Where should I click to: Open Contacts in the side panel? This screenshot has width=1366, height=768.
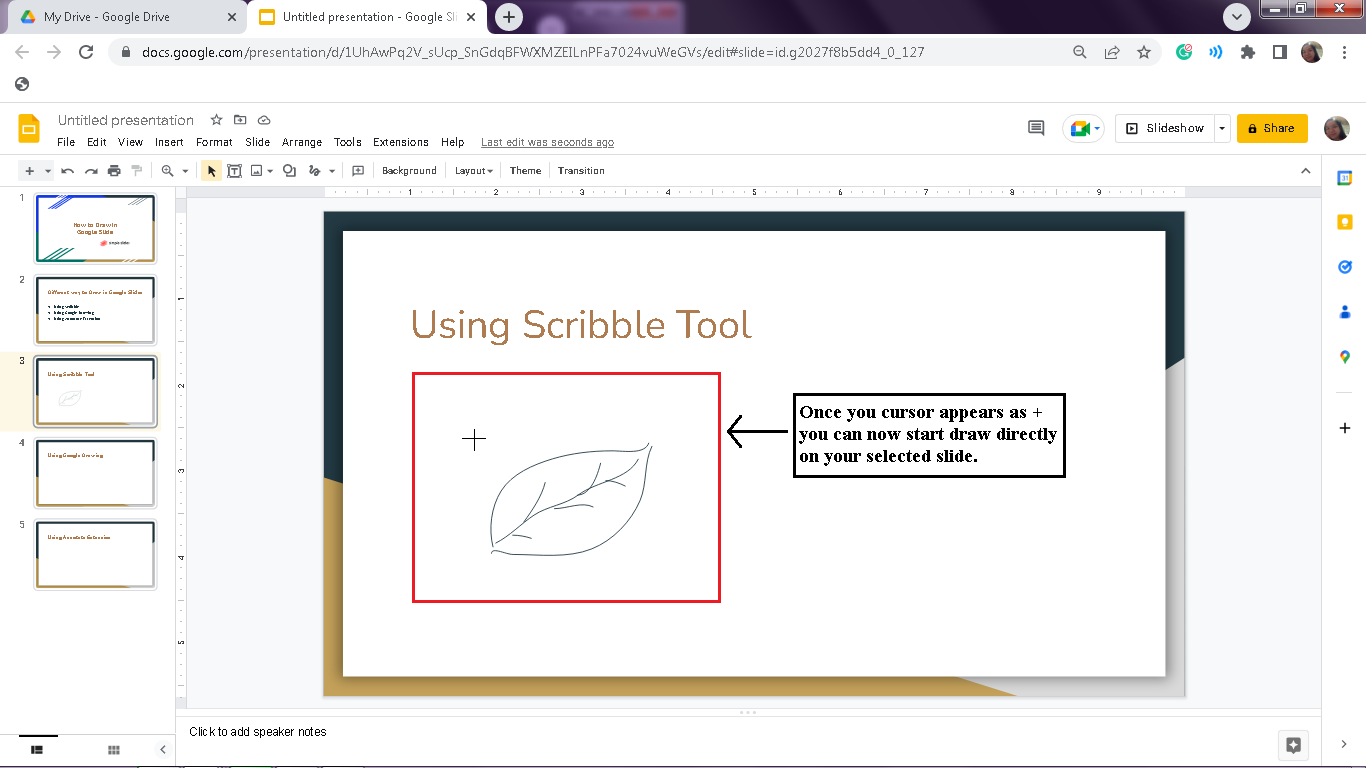(1345, 312)
